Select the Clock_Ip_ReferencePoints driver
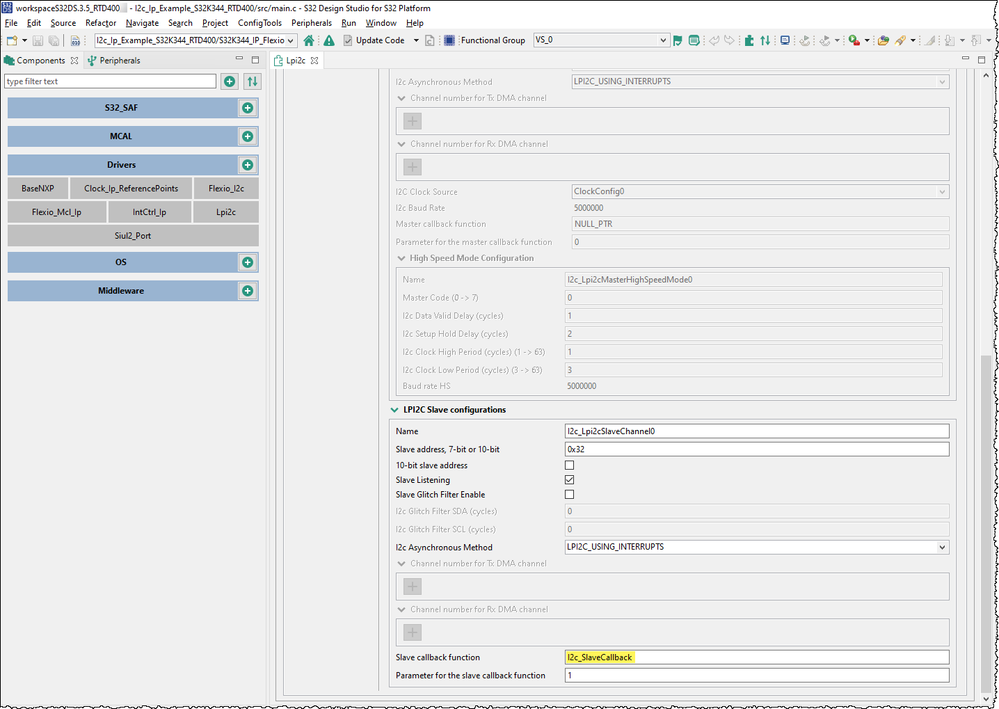Viewport: 999px width, 709px height. [x=131, y=189]
